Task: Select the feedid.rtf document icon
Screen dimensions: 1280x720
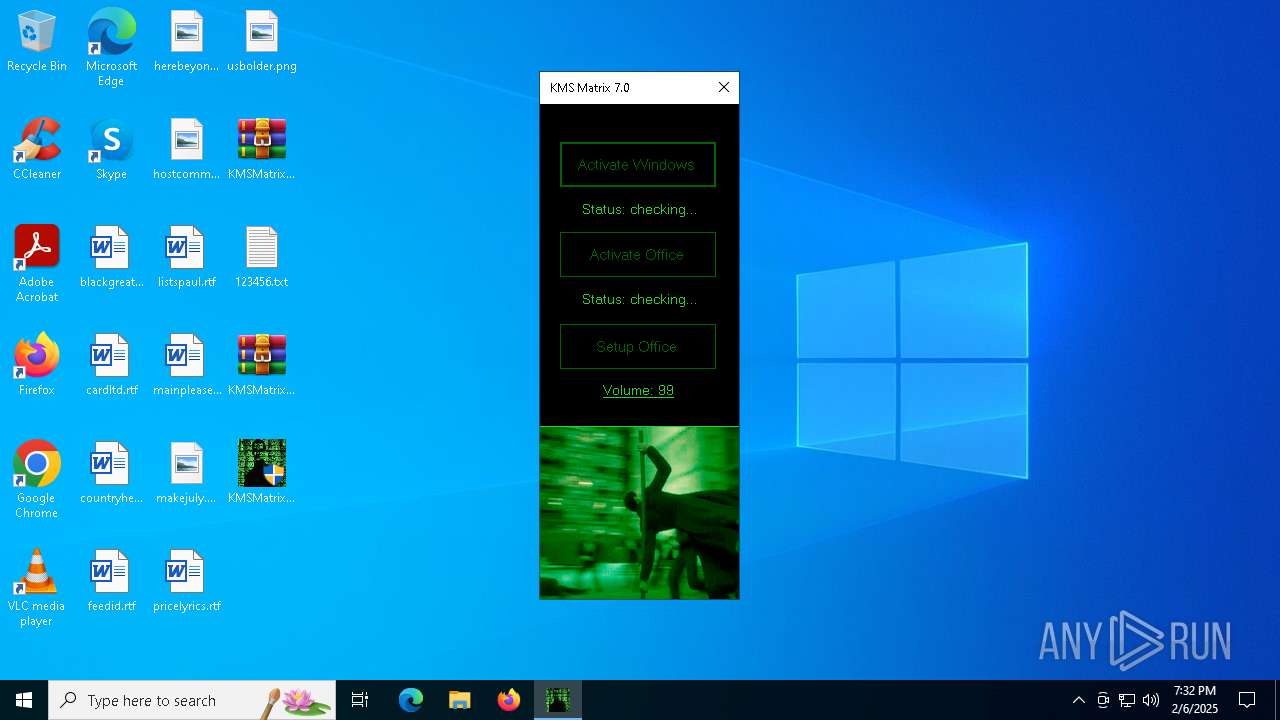Action: [111, 582]
